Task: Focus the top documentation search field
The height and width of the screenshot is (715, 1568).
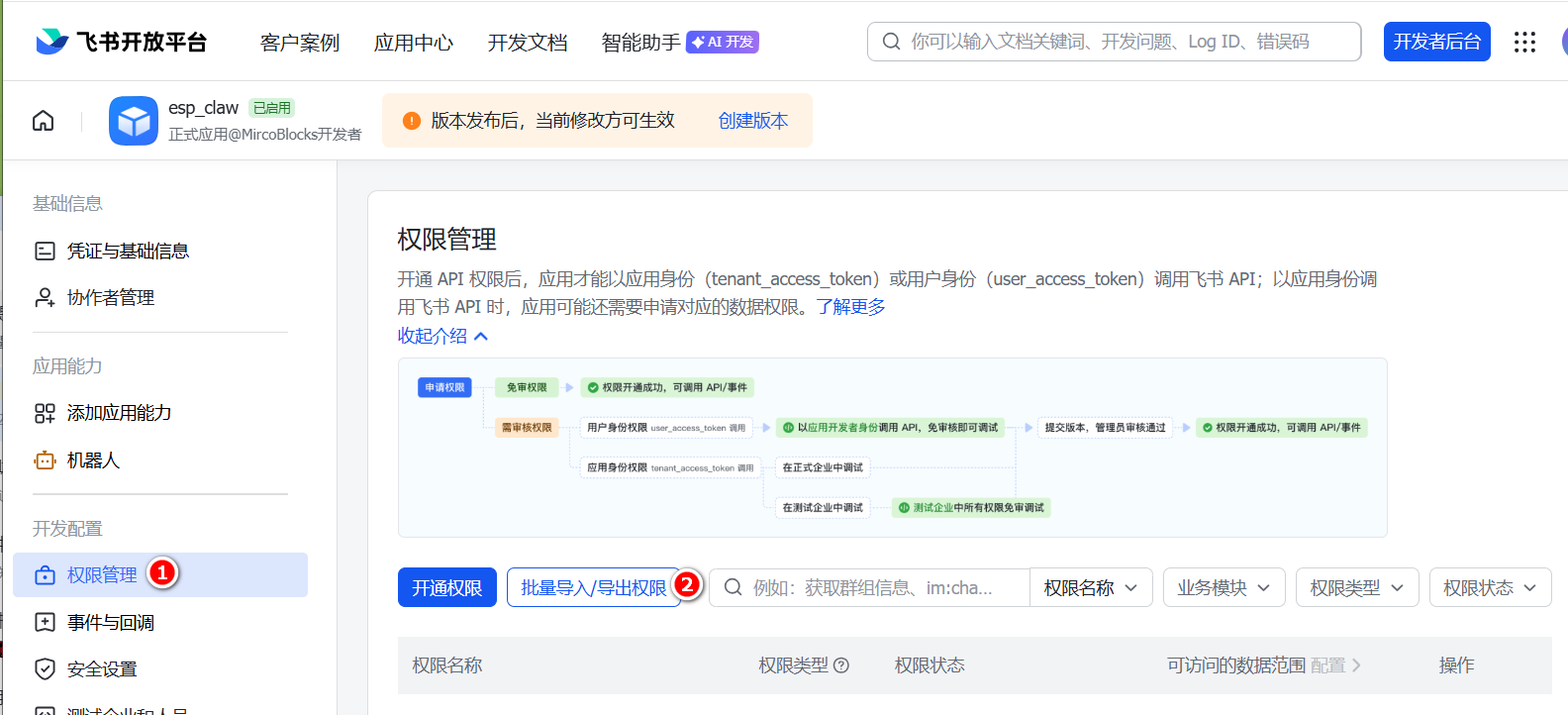Action: (x=1115, y=42)
